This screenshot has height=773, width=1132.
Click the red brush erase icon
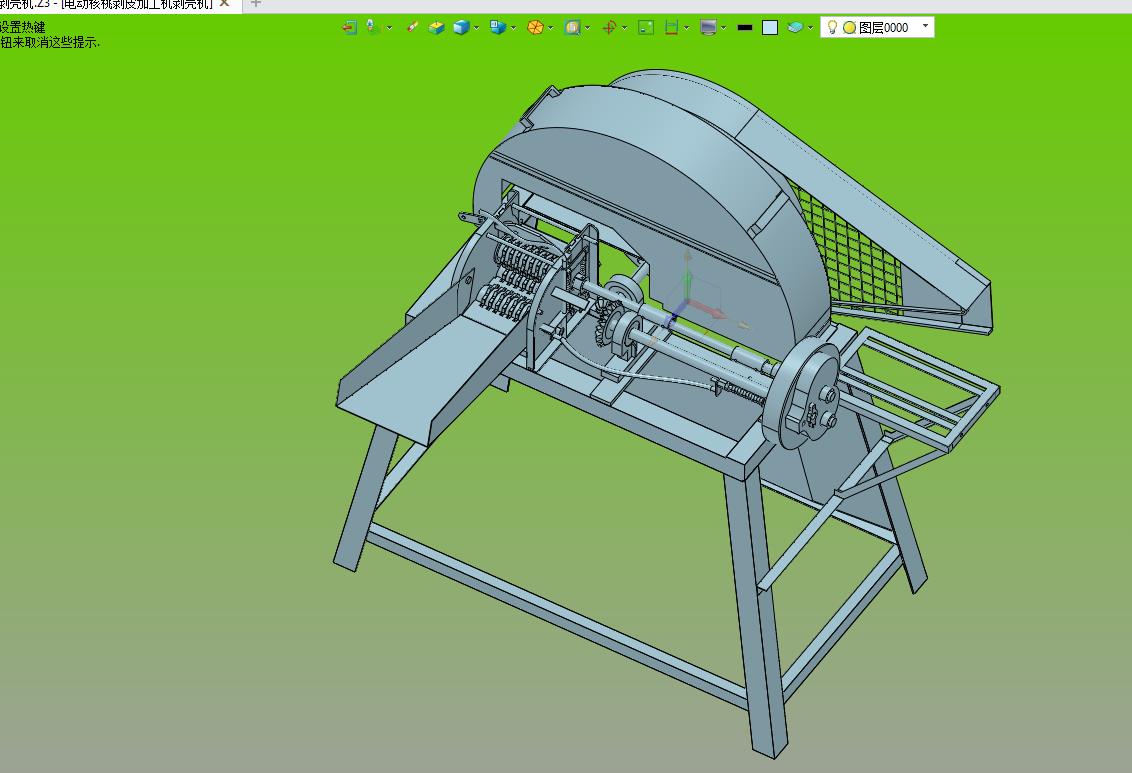[x=412, y=27]
